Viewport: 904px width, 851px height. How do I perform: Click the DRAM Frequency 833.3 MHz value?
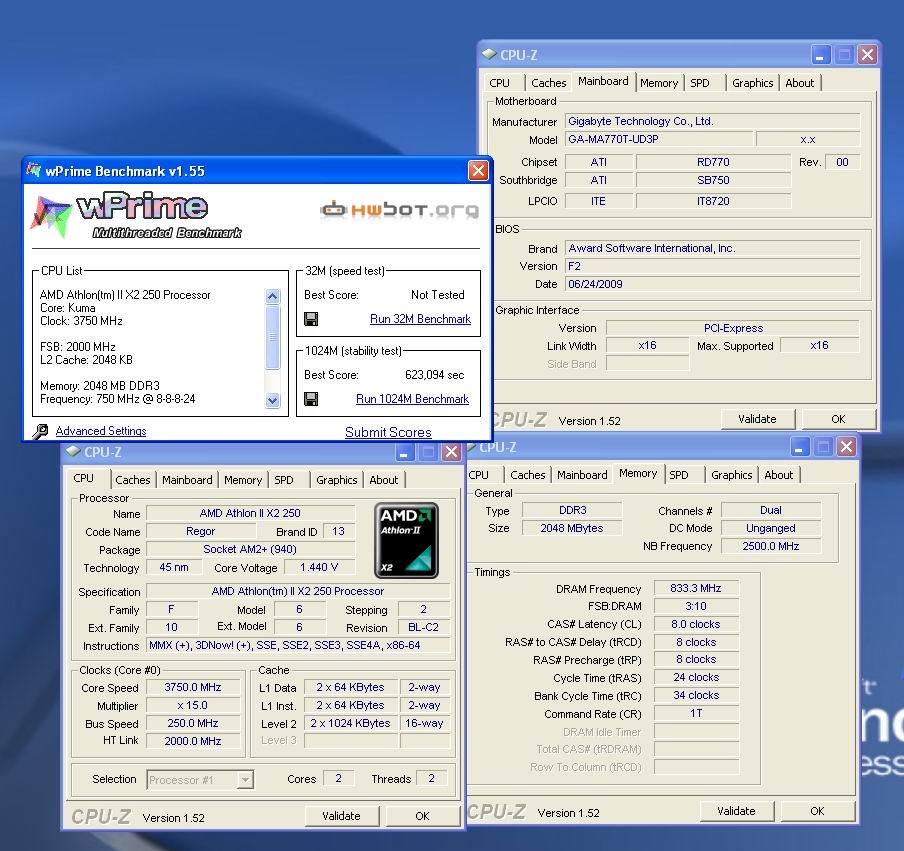[x=696, y=588]
